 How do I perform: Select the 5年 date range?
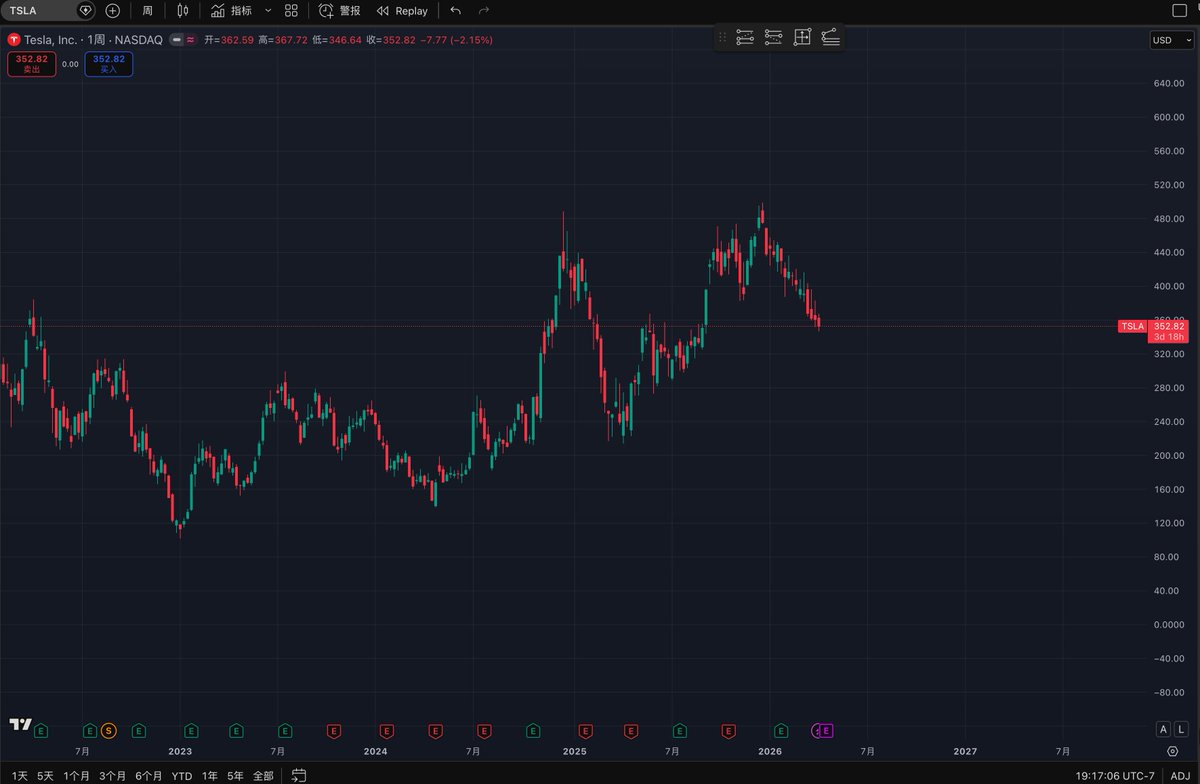coord(235,775)
